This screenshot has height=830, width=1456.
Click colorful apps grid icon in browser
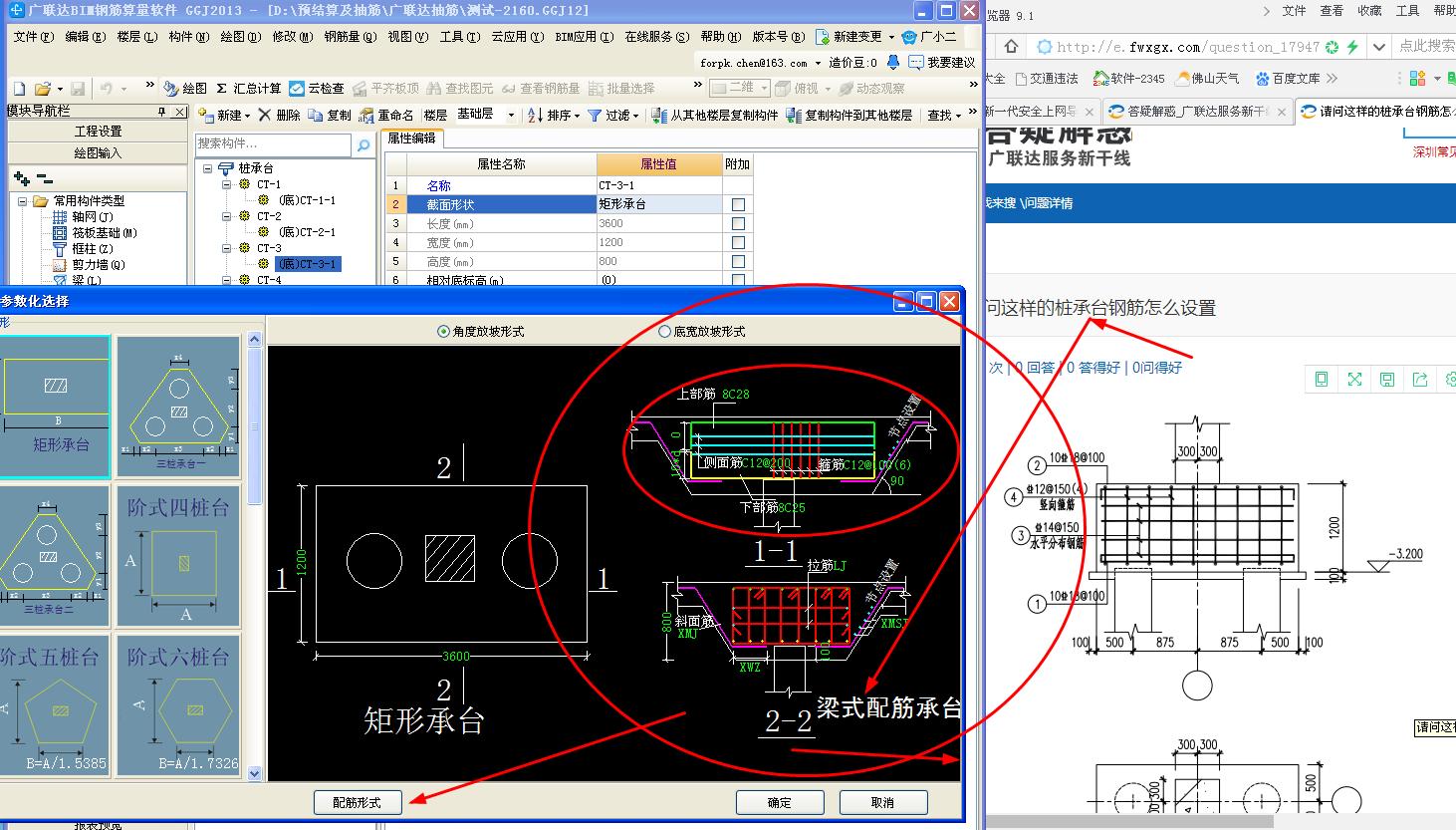(1417, 78)
